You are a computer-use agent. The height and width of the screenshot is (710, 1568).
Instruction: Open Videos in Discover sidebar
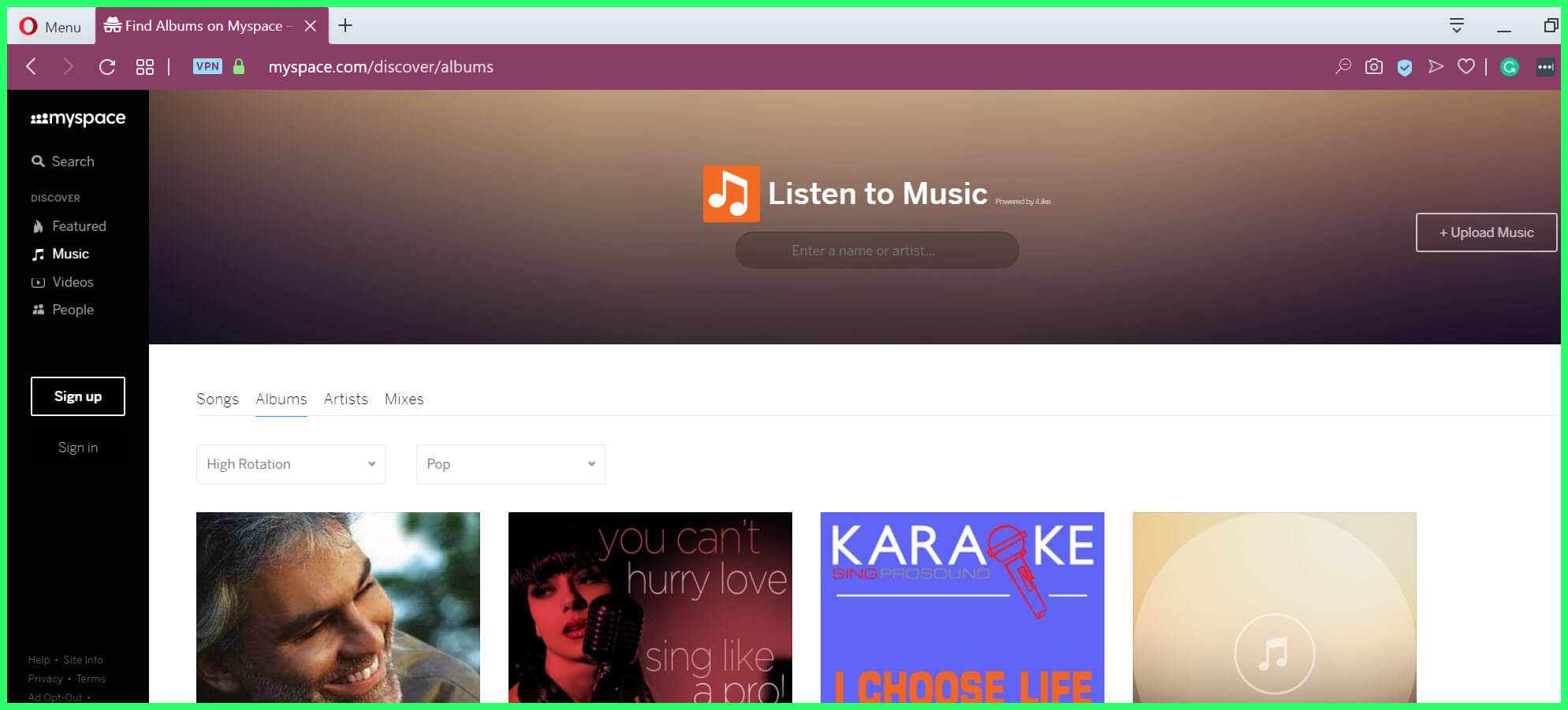pos(62,282)
